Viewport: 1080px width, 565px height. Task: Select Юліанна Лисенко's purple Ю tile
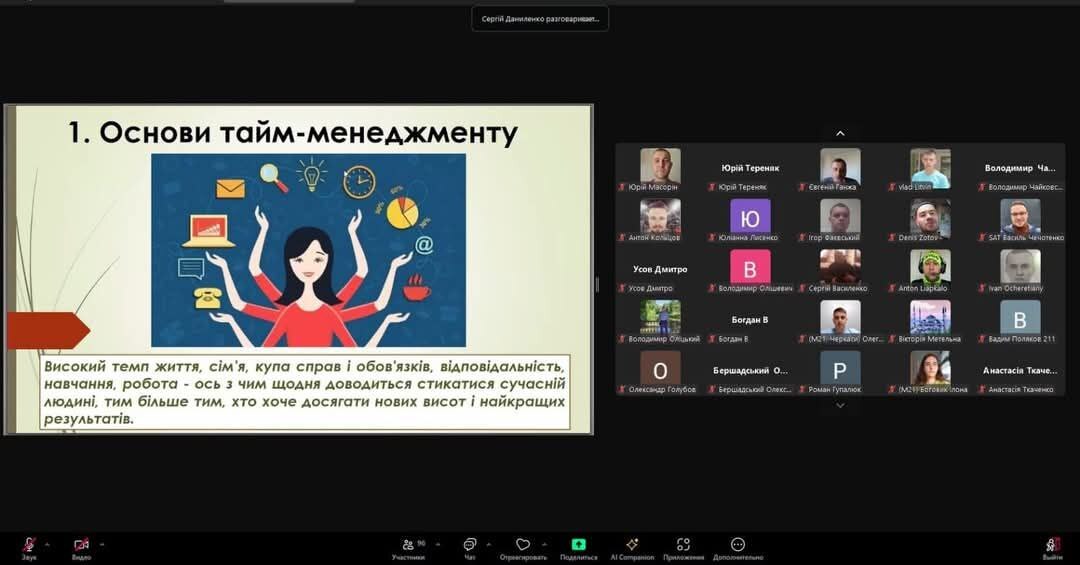coord(750,216)
